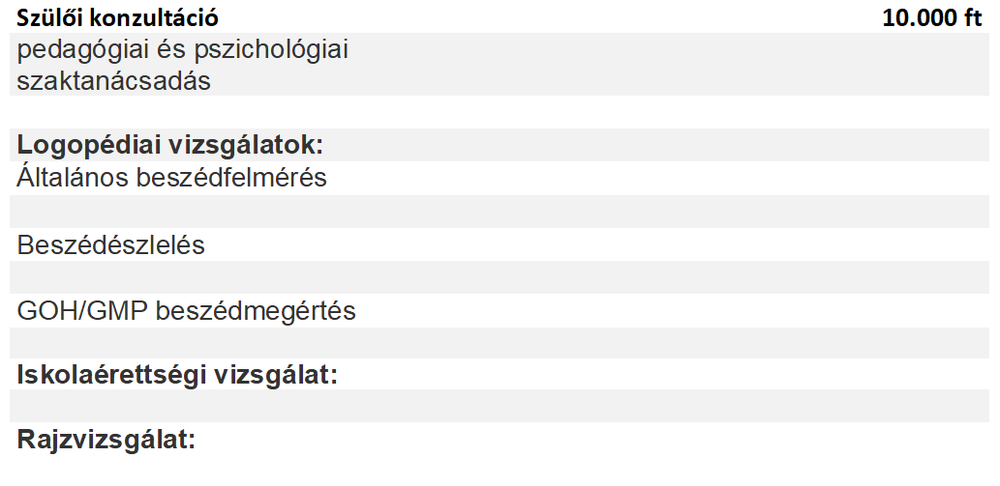Viewport: 1000px width, 486px height.
Task: Click blank white row above Logopédiai vizsgálatok
Action: [500, 112]
